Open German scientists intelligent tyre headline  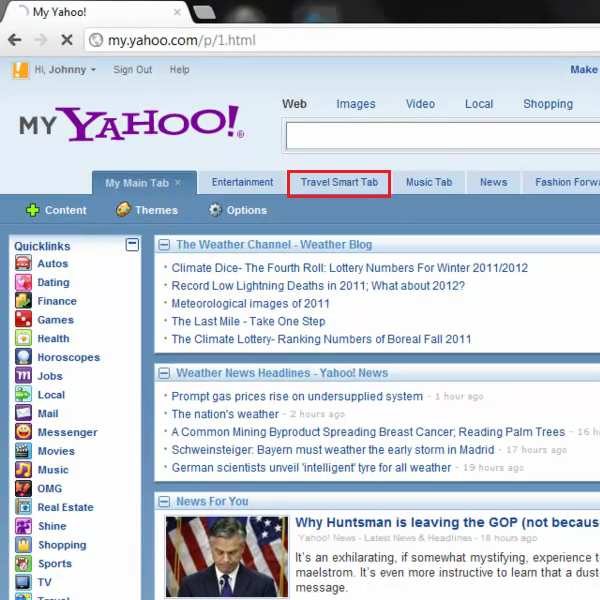[x=311, y=468]
